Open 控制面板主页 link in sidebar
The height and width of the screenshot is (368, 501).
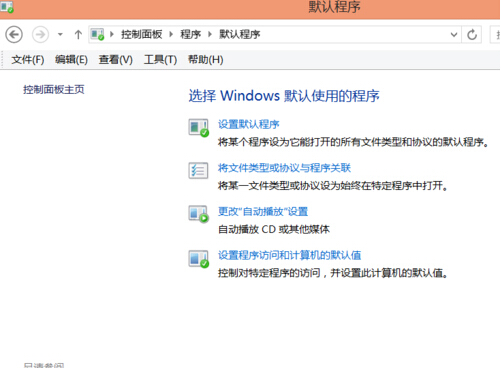pyautogui.click(x=54, y=89)
